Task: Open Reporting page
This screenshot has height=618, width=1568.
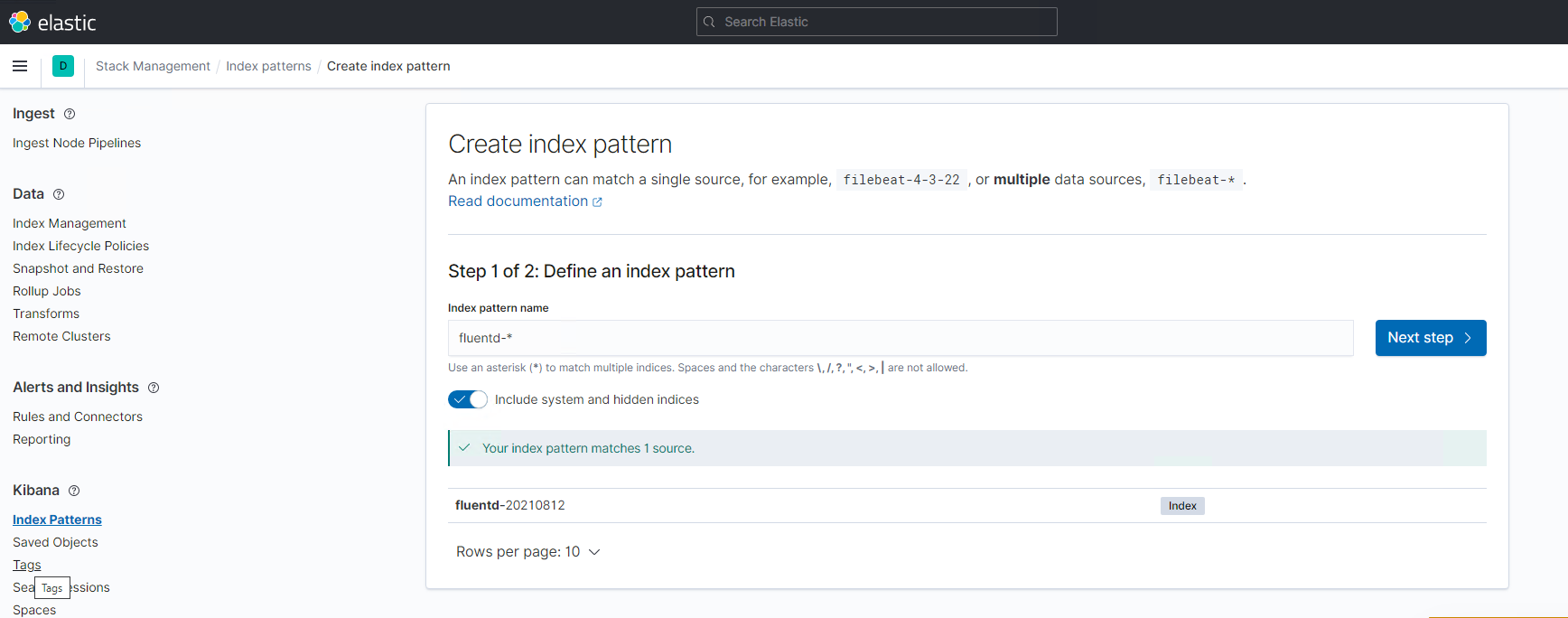Action: [42, 439]
